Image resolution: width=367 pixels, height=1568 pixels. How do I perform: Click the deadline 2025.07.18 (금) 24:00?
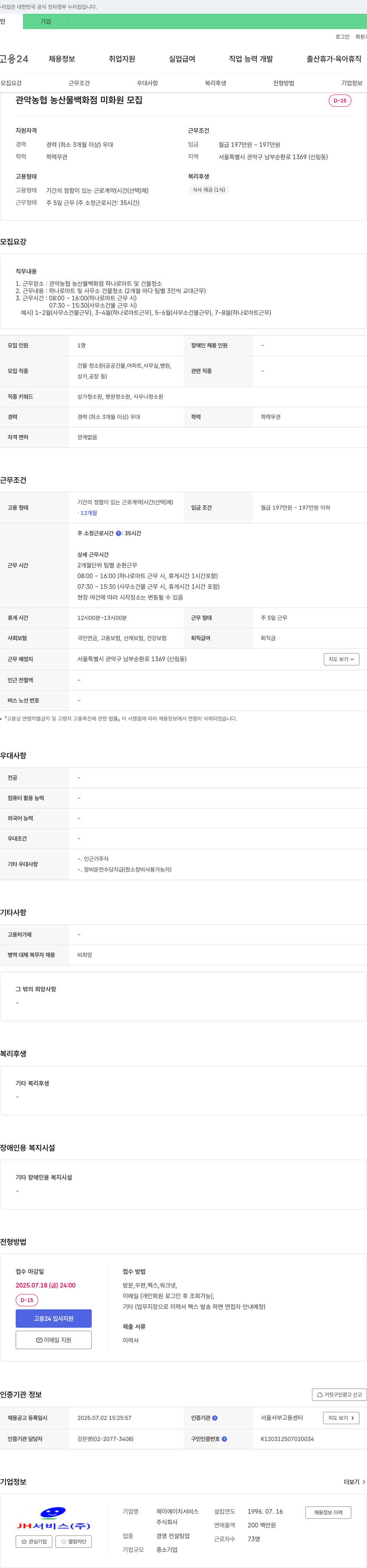tap(45, 1285)
